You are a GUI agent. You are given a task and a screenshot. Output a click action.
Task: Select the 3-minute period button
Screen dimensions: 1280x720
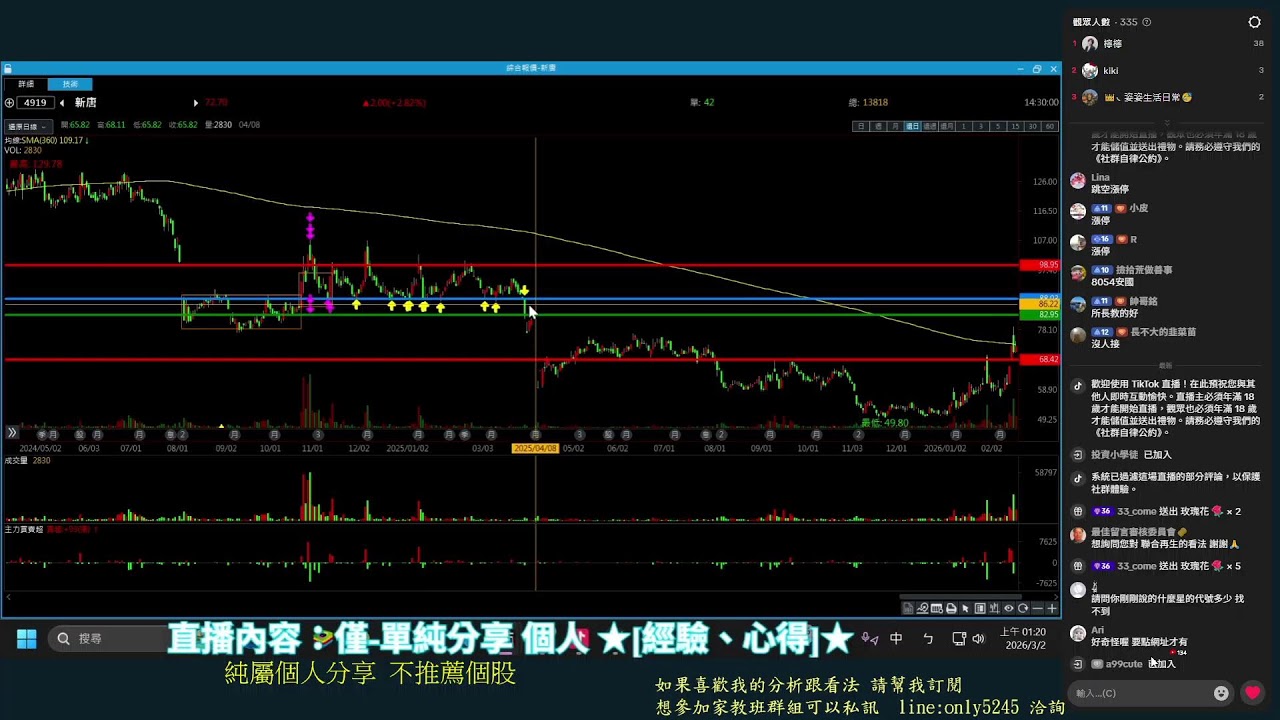coord(980,127)
